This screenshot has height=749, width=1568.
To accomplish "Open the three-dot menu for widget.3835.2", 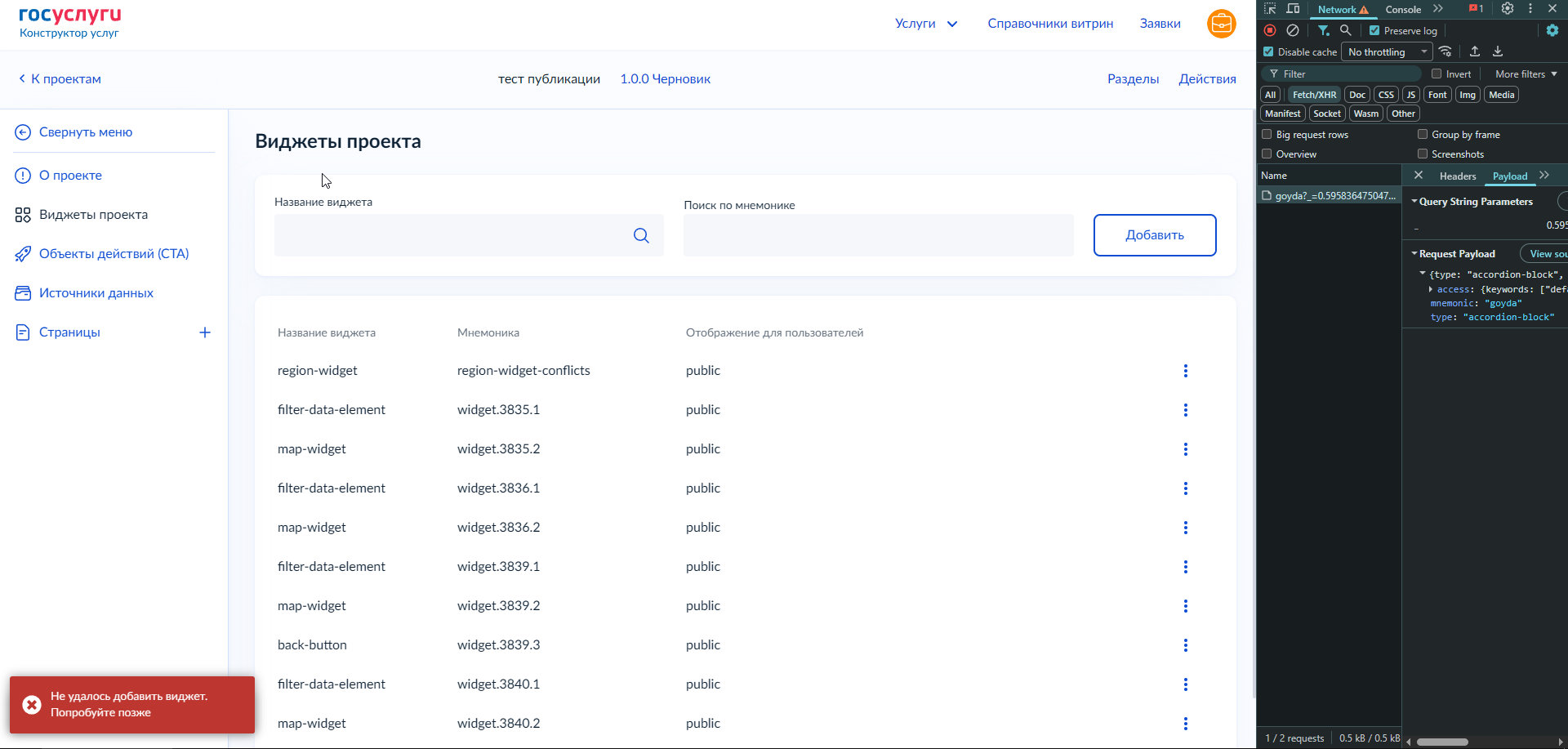I will (x=1186, y=449).
